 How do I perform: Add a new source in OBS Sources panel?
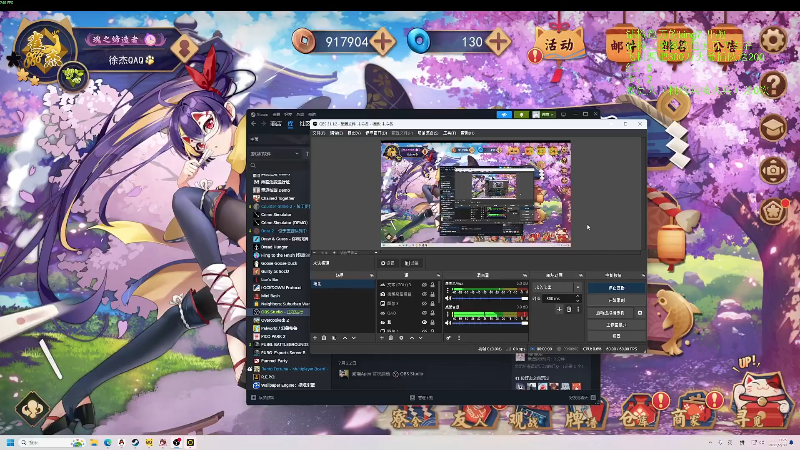pyautogui.click(x=382, y=338)
